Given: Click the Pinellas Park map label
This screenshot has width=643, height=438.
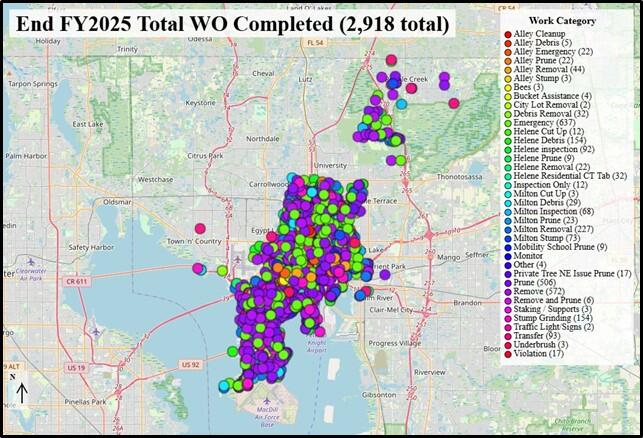Looking at the screenshot, I should pyautogui.click(x=85, y=402).
